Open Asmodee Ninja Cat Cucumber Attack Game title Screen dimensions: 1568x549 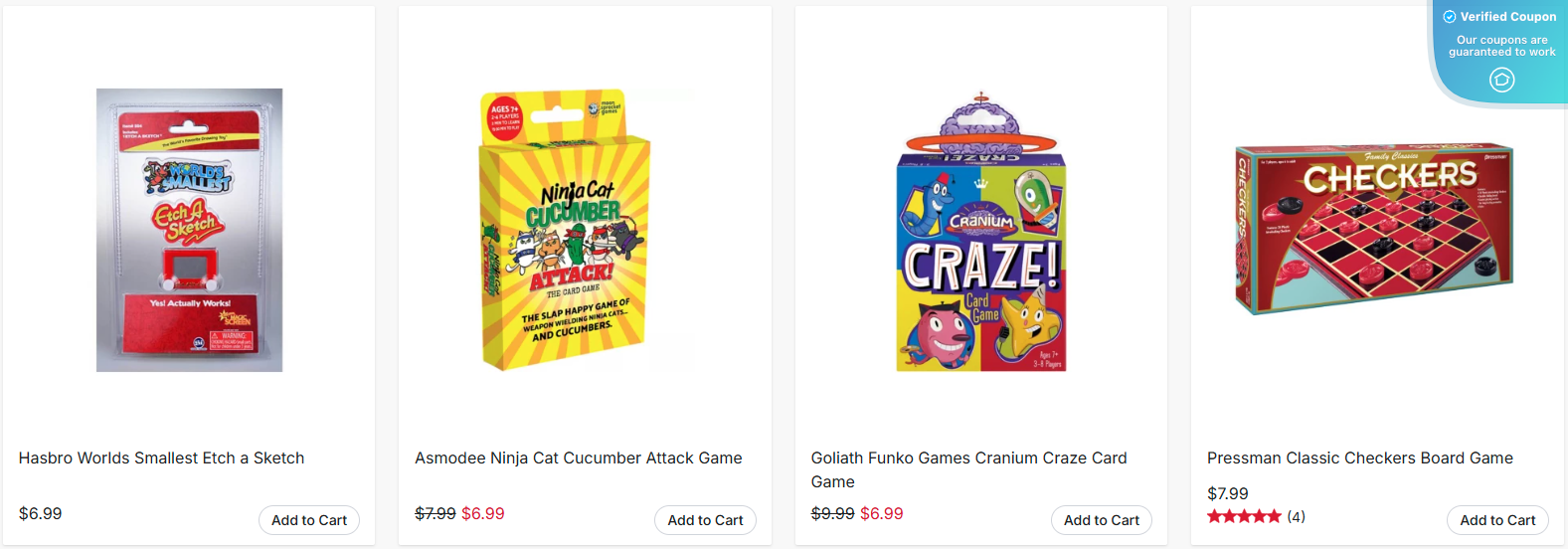click(x=578, y=458)
